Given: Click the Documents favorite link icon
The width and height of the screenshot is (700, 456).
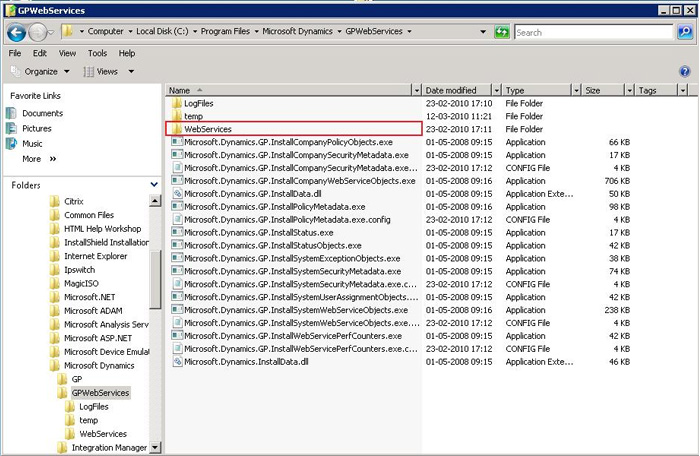Looking at the screenshot, I should (12, 113).
